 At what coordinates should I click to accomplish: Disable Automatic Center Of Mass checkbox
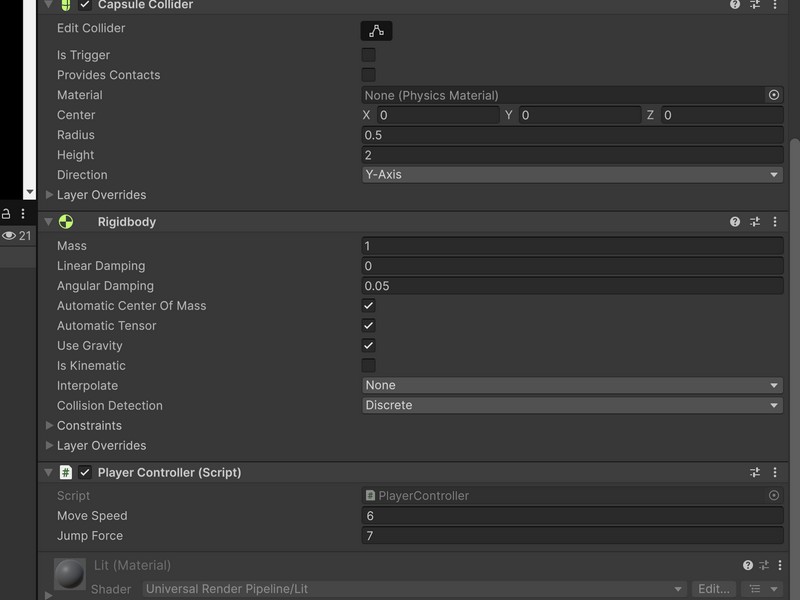[x=368, y=306]
